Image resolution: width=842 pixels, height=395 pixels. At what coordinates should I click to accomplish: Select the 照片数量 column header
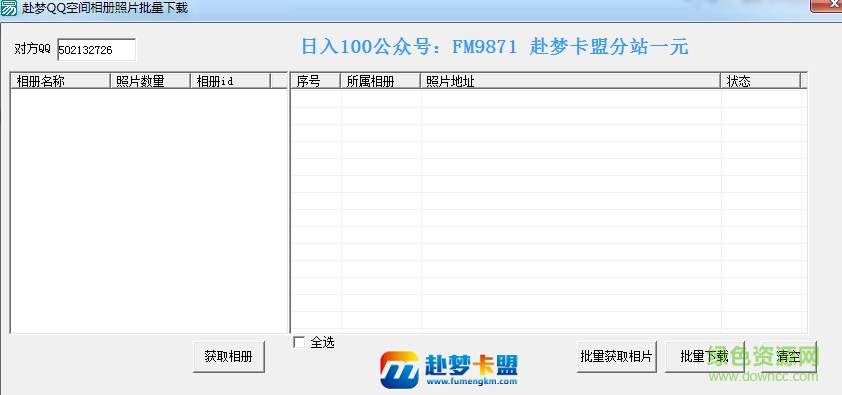tap(150, 81)
